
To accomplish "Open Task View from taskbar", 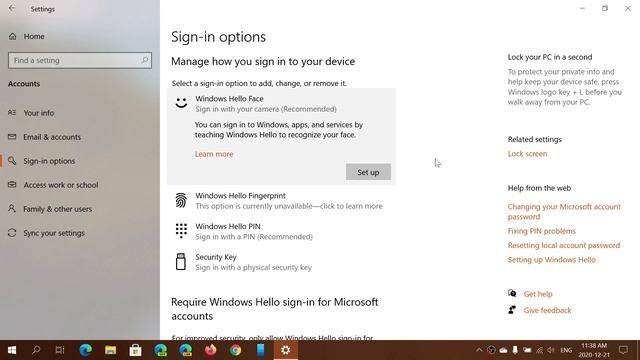I will [x=60, y=350].
